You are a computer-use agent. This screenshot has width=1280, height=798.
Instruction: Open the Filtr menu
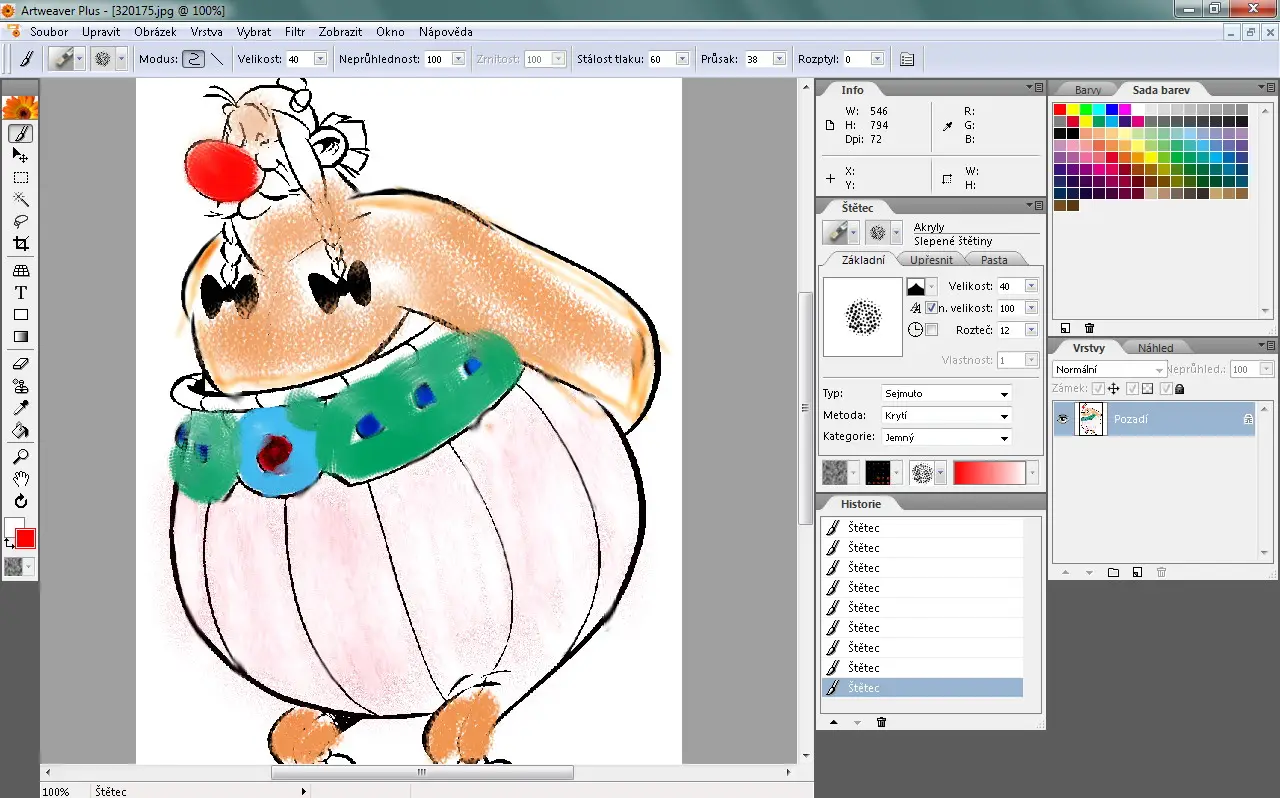[x=295, y=32]
